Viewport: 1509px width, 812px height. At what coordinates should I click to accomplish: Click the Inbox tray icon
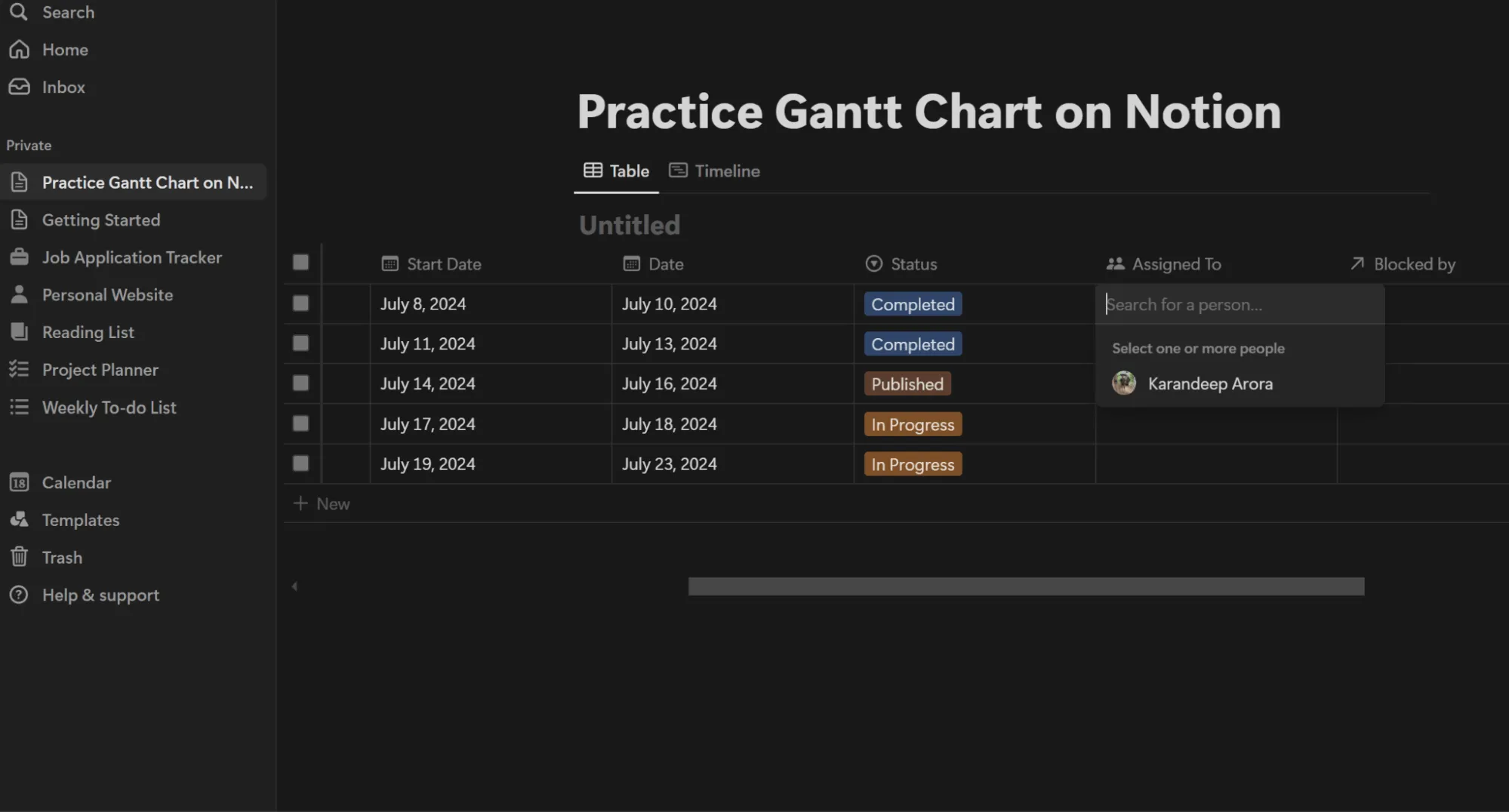coord(19,87)
